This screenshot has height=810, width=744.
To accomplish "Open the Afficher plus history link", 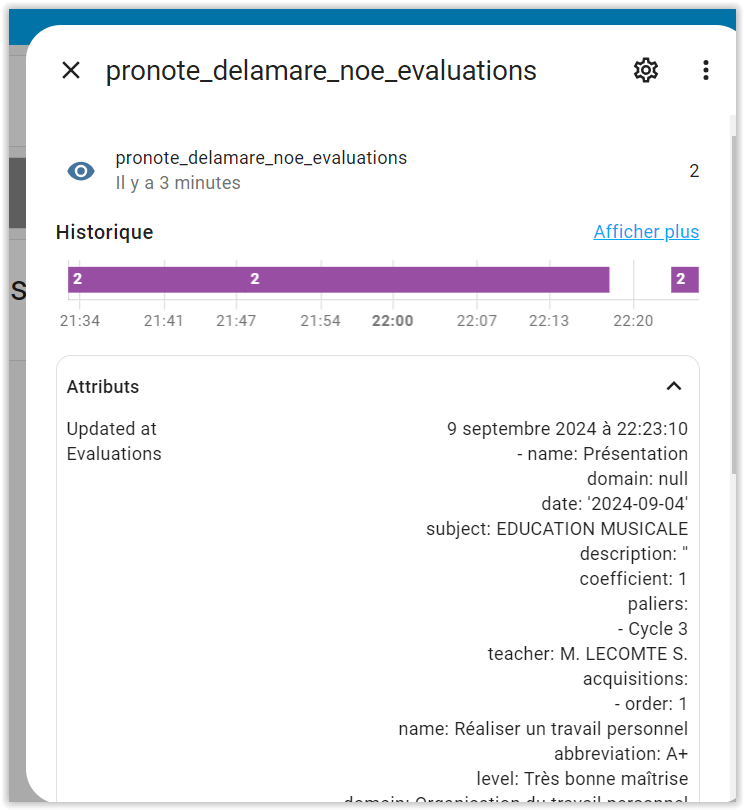I will coord(646,231).
